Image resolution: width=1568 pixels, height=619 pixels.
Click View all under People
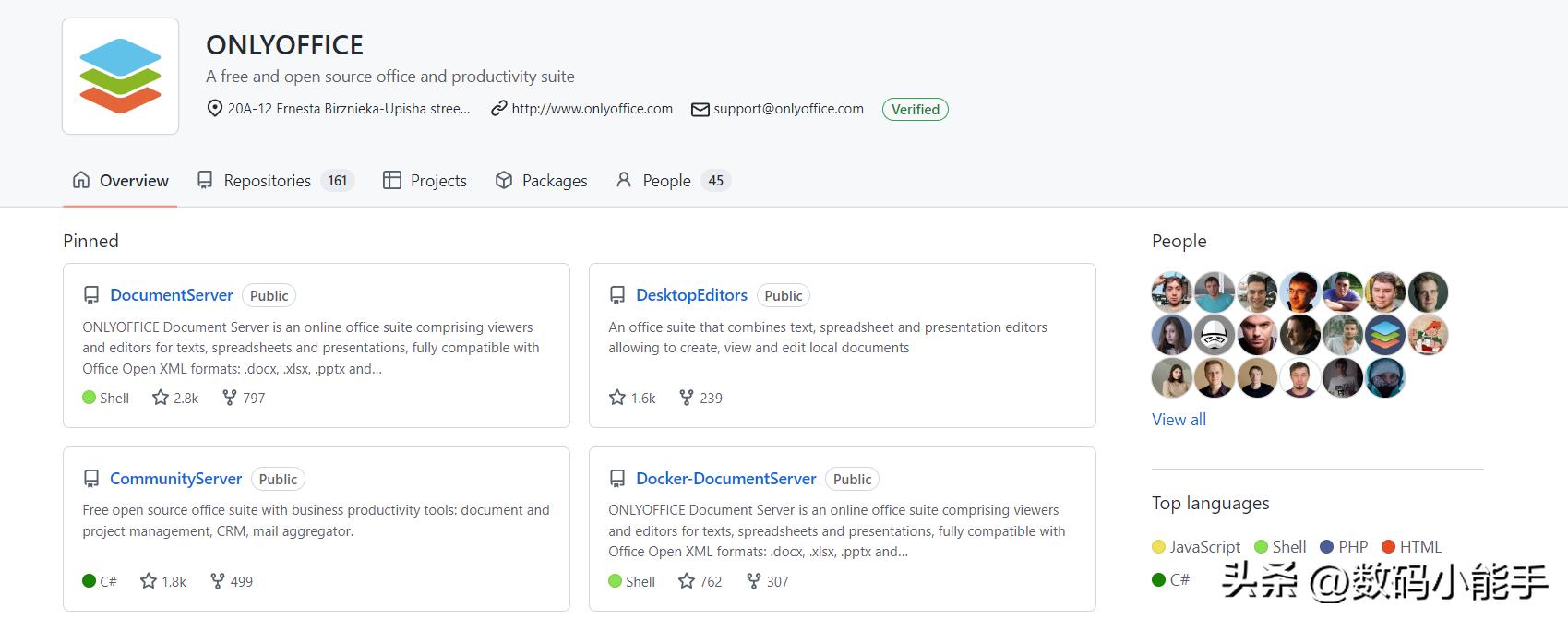click(x=1179, y=420)
